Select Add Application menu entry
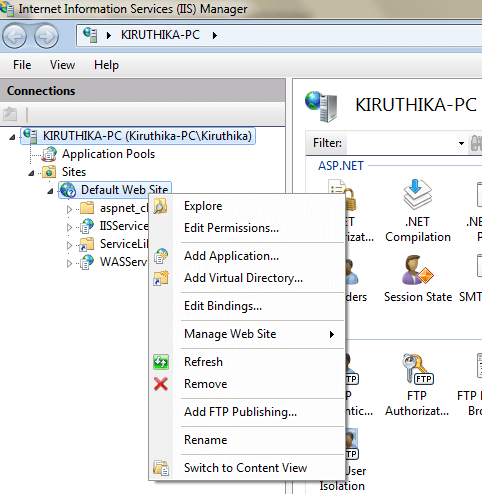Image resolution: width=482 pixels, height=494 pixels. coord(247,256)
